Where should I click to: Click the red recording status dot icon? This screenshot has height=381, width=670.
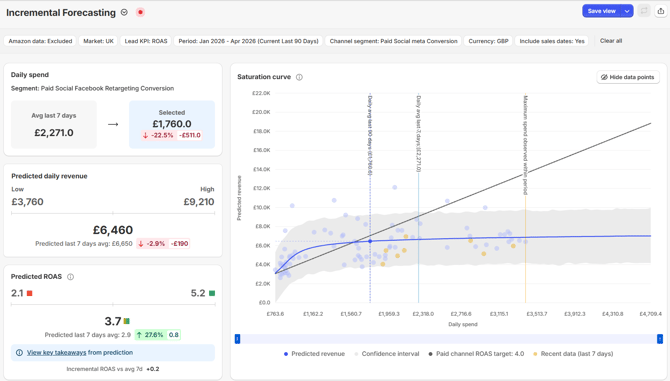(140, 12)
